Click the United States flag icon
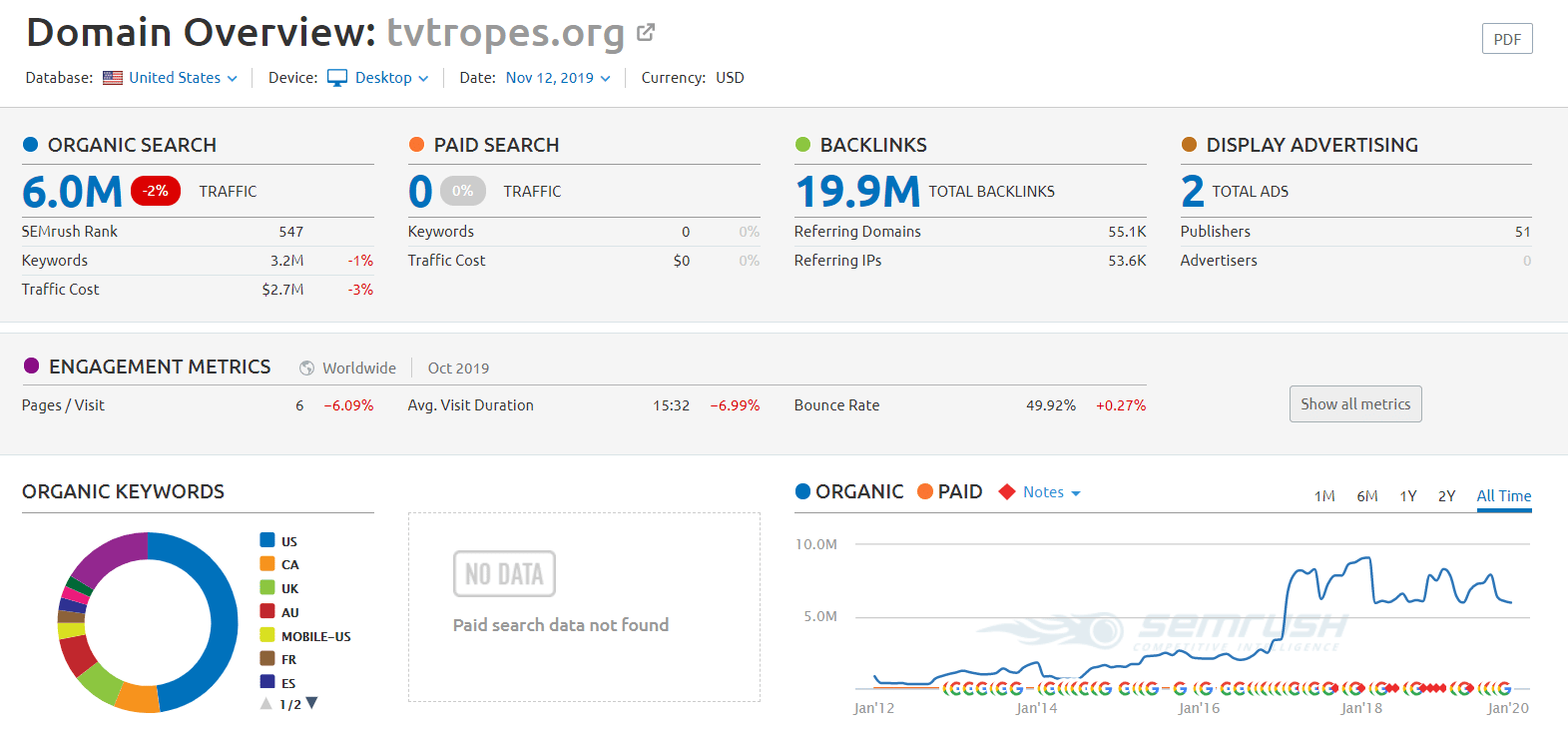 point(113,78)
